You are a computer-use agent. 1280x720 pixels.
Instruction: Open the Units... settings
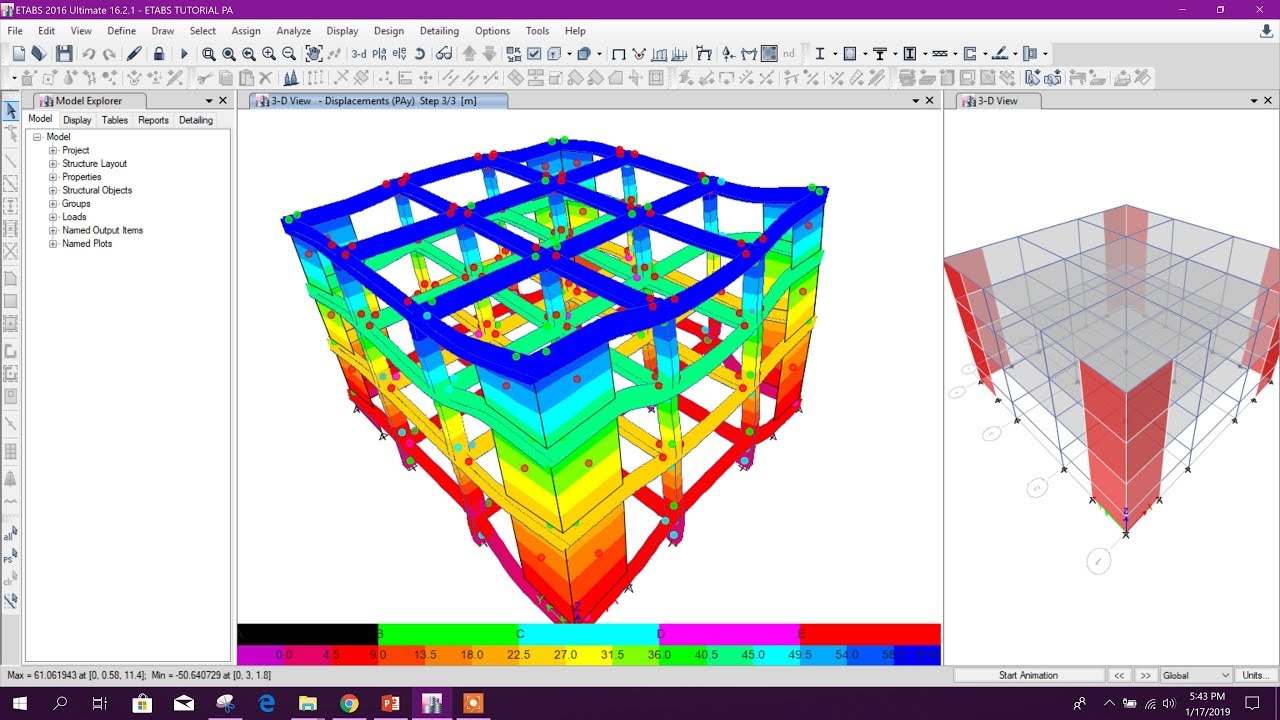point(1256,675)
